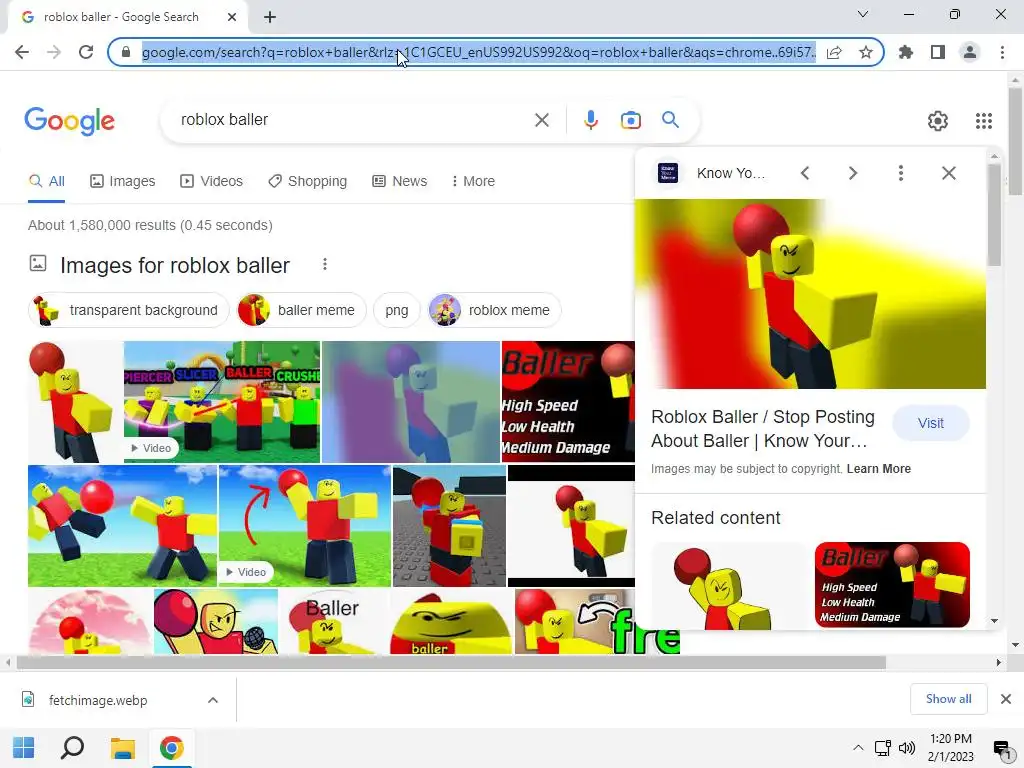View site information lock icon
Screen dimensions: 1024x768
126,52
